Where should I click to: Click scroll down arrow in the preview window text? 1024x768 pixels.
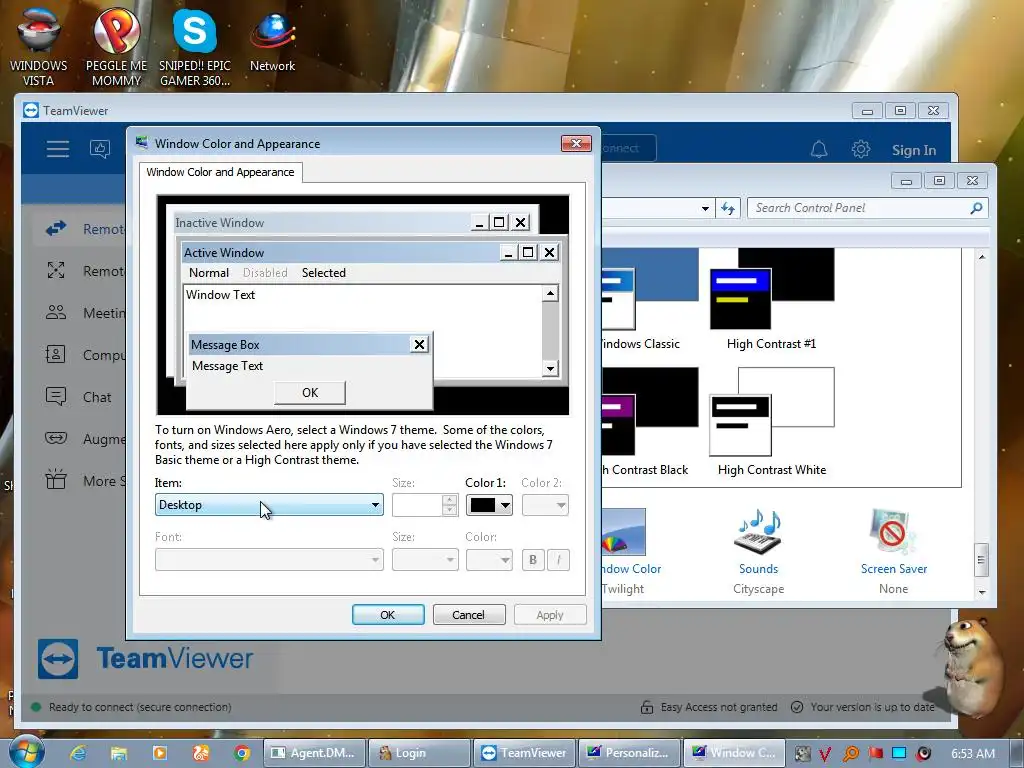click(x=551, y=369)
